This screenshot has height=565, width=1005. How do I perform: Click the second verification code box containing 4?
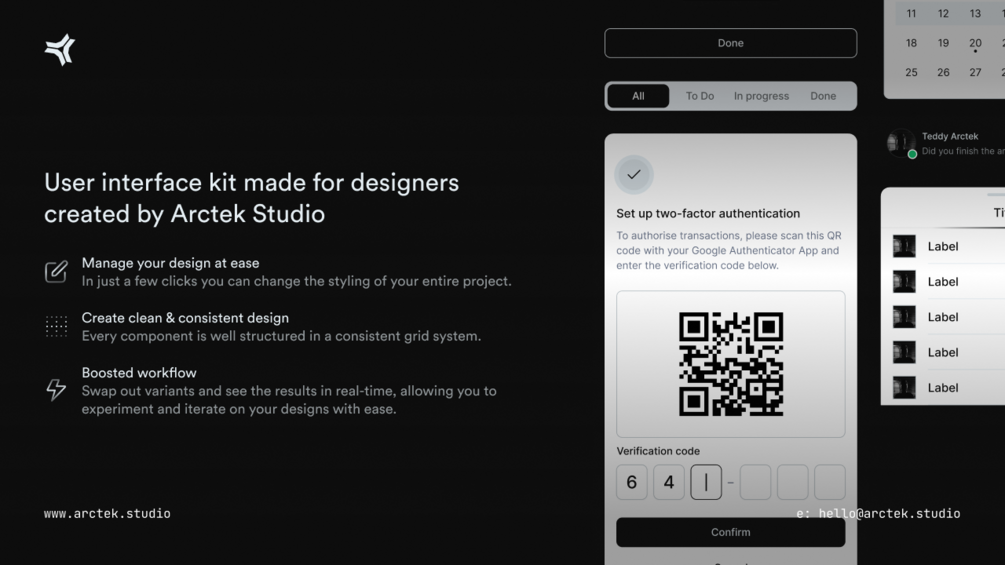pos(669,482)
